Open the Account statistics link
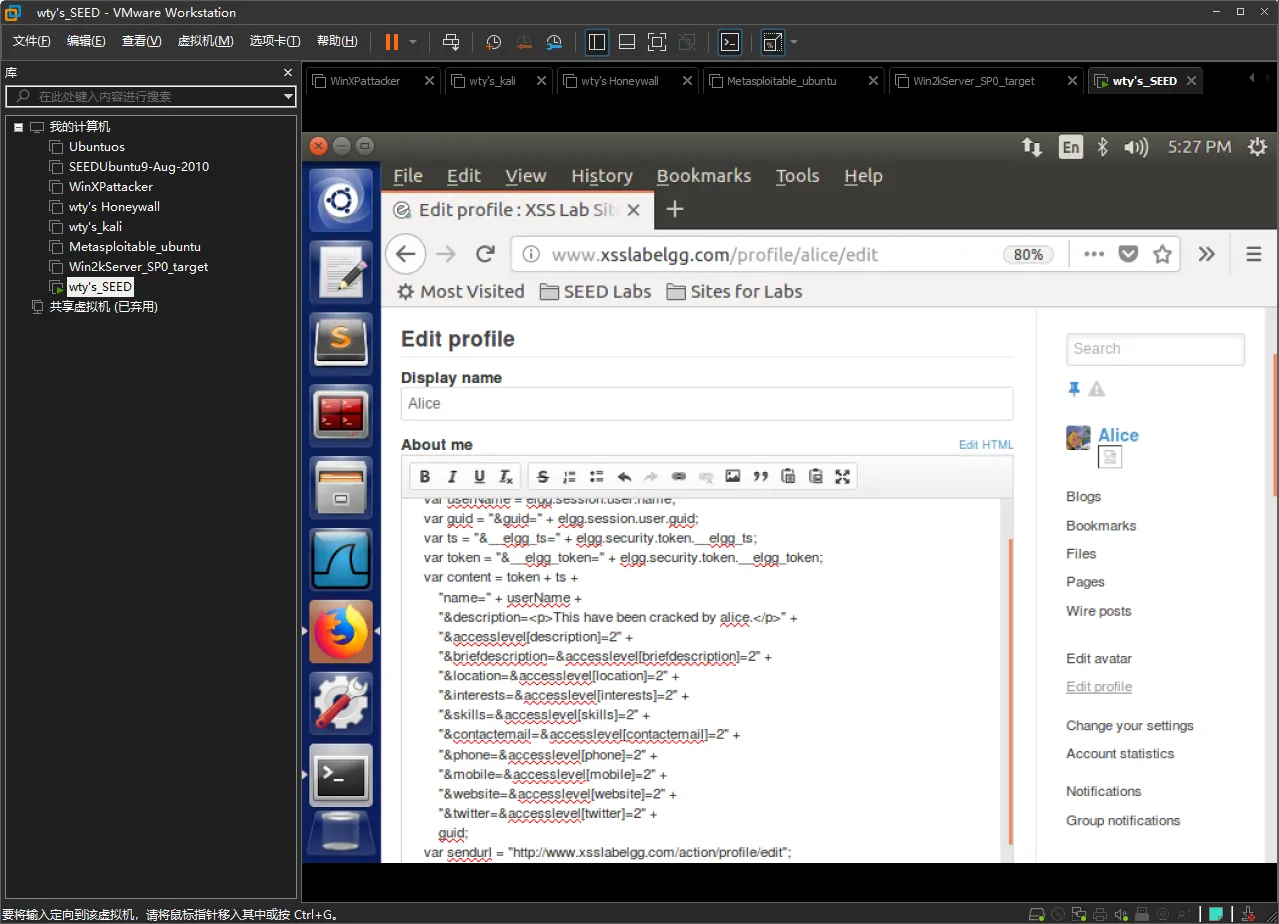Viewport: 1279px width, 924px height. 1120,754
